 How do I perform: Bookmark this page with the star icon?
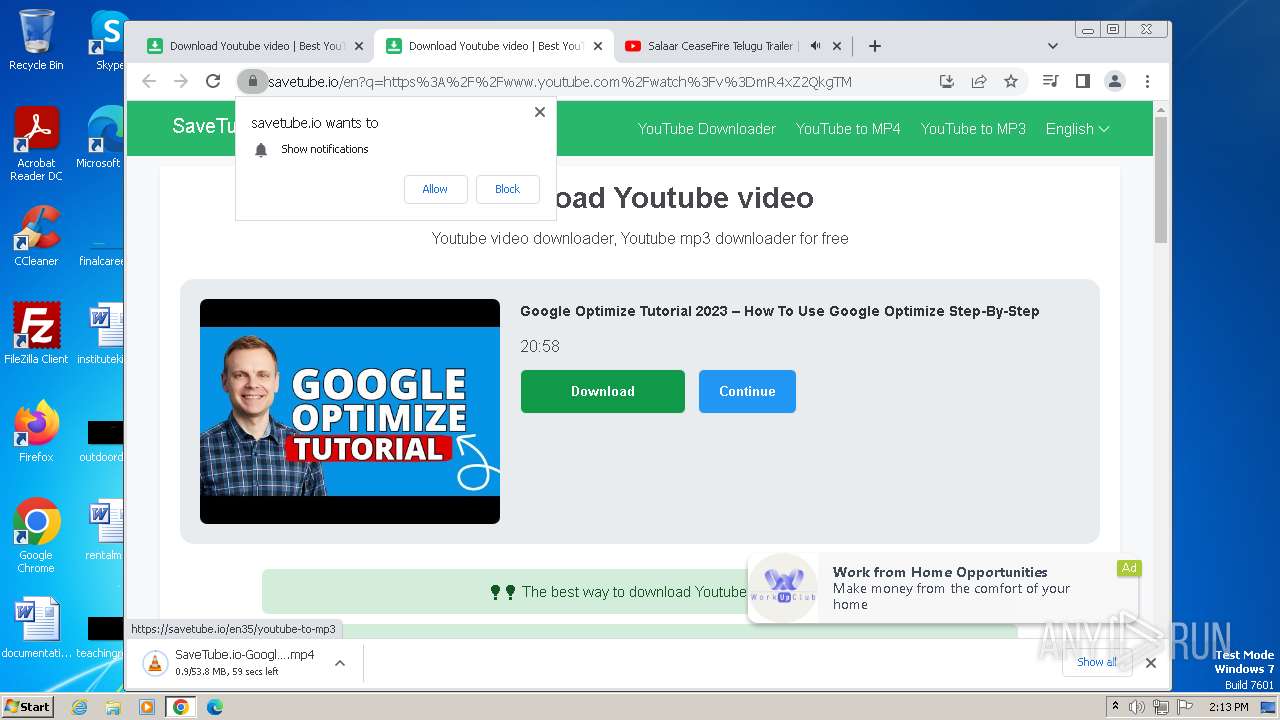coord(1011,81)
